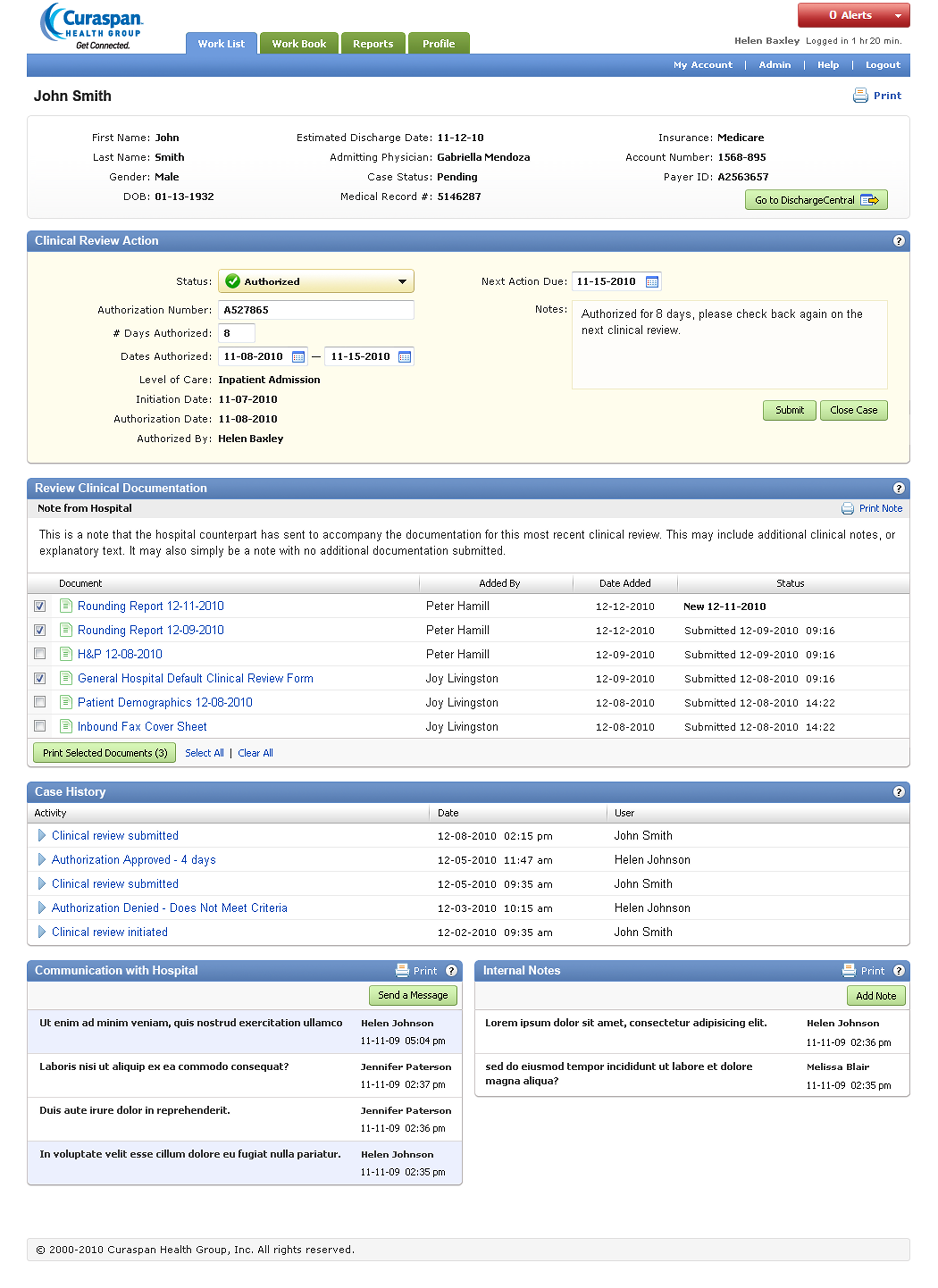Click the Authorization Number input field

pos(316,310)
